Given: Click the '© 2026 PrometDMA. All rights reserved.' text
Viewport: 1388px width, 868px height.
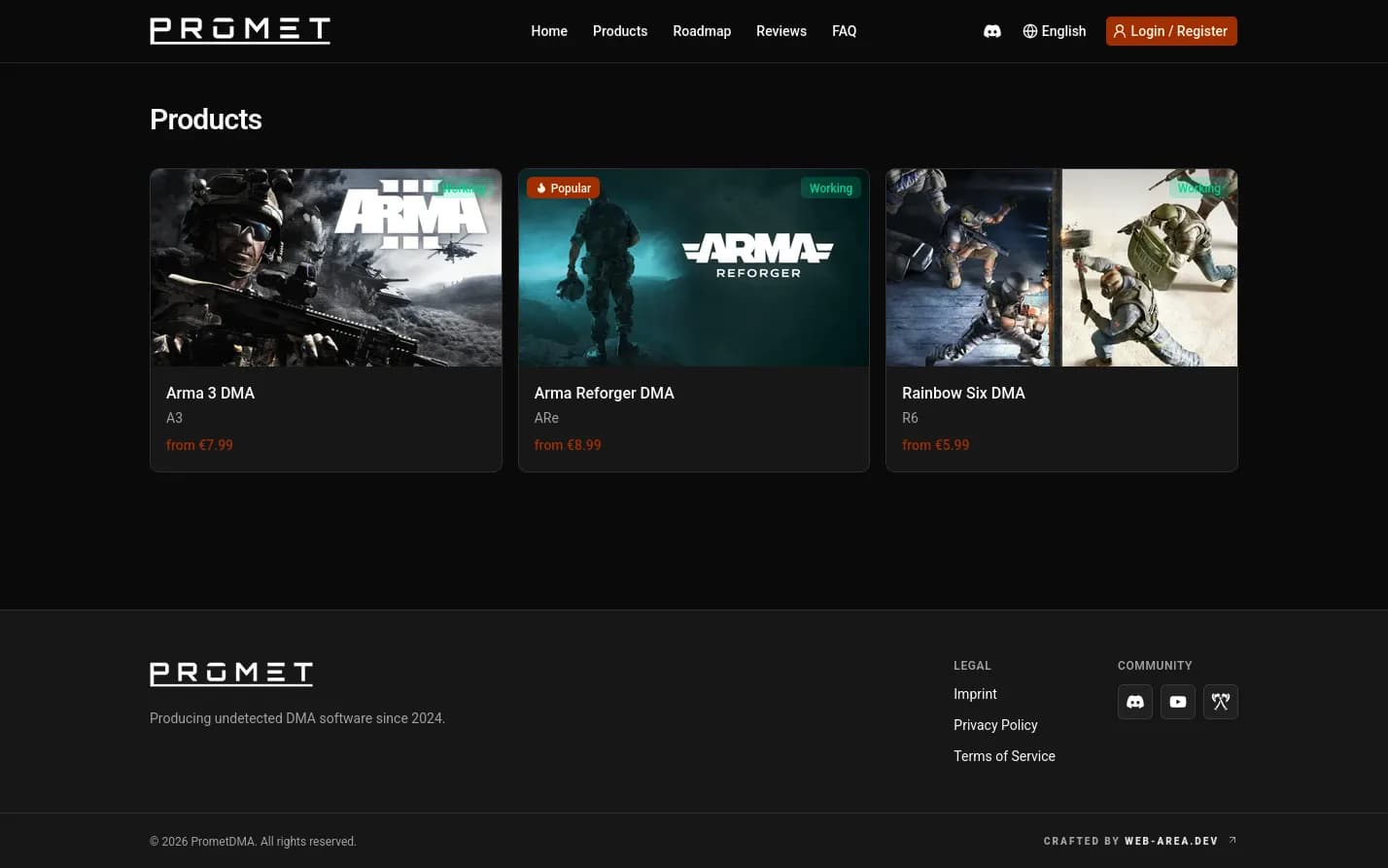Looking at the screenshot, I should click(x=253, y=842).
